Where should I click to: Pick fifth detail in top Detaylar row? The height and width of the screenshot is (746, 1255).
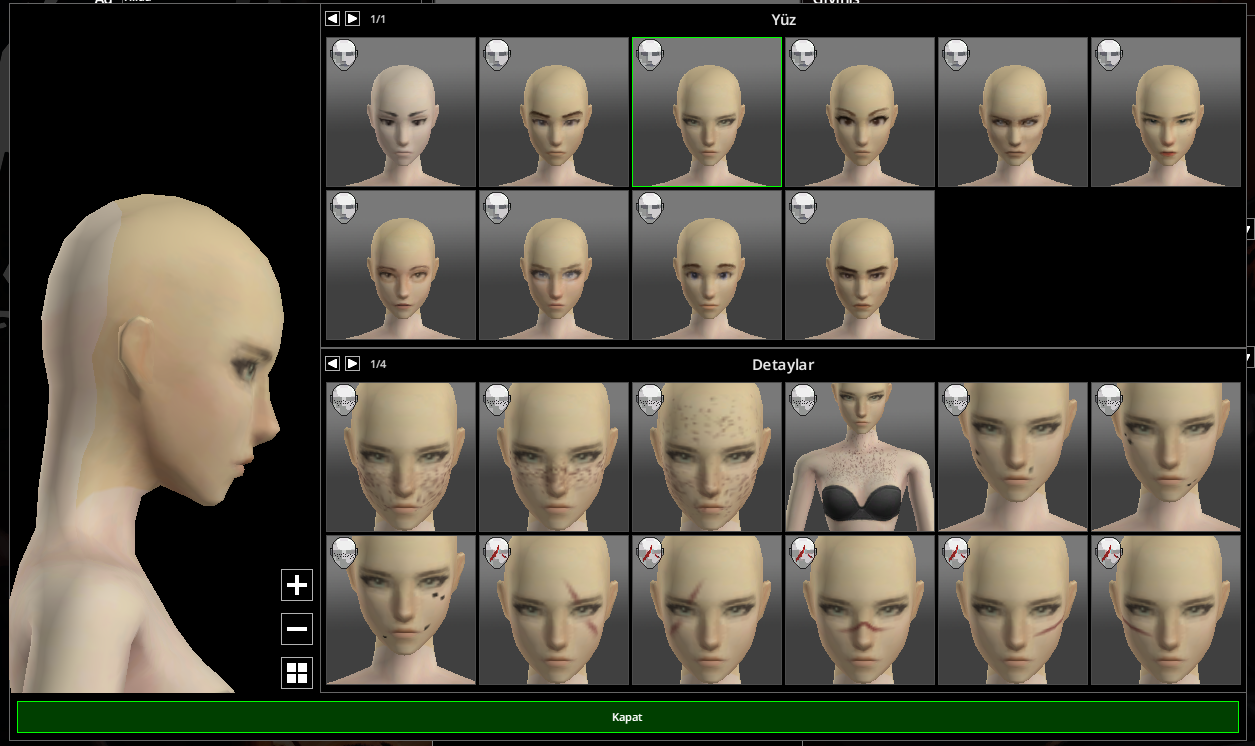click(x=1013, y=457)
